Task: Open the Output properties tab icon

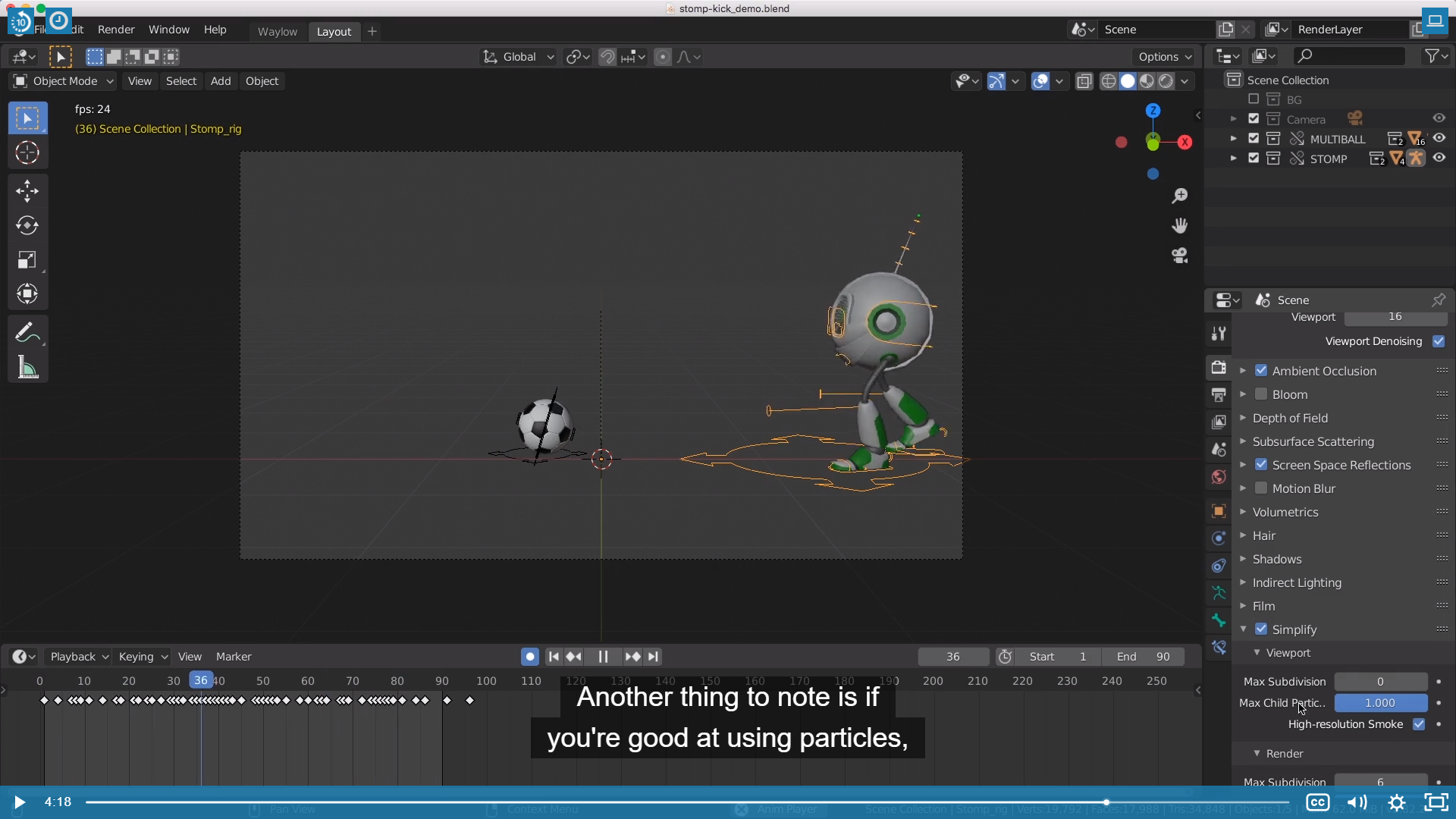Action: point(1219,395)
